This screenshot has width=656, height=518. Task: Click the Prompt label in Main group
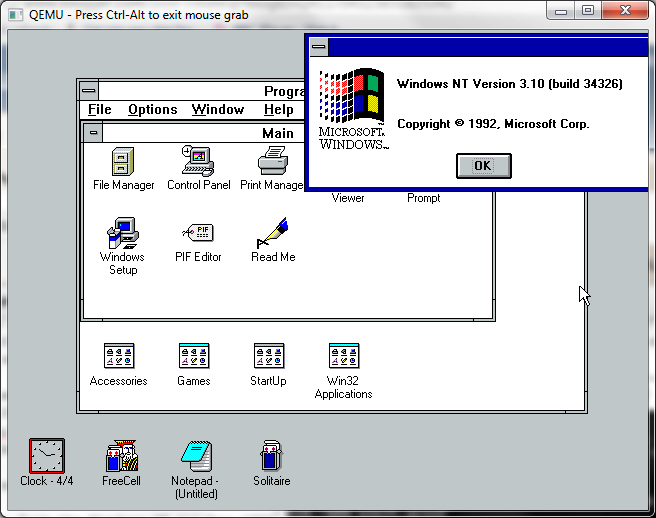click(x=423, y=198)
